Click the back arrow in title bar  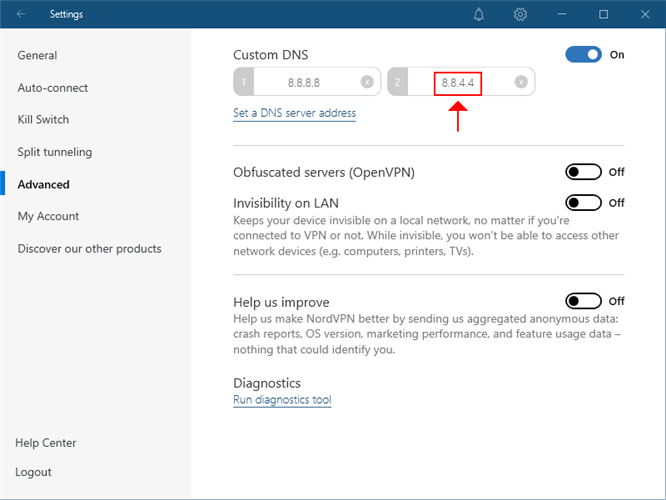click(x=22, y=15)
